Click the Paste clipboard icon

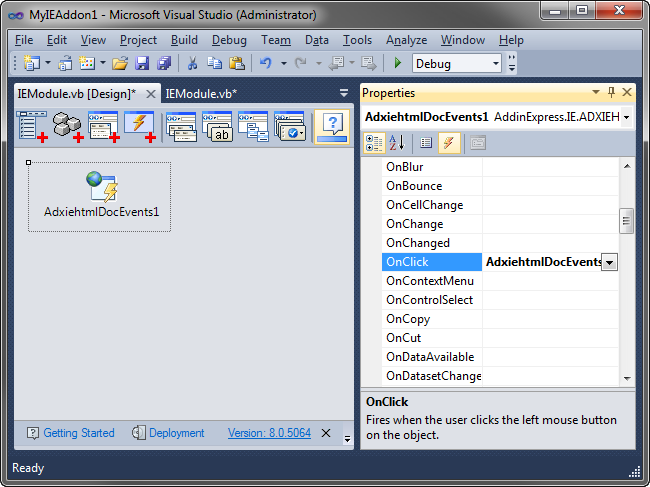click(237, 63)
